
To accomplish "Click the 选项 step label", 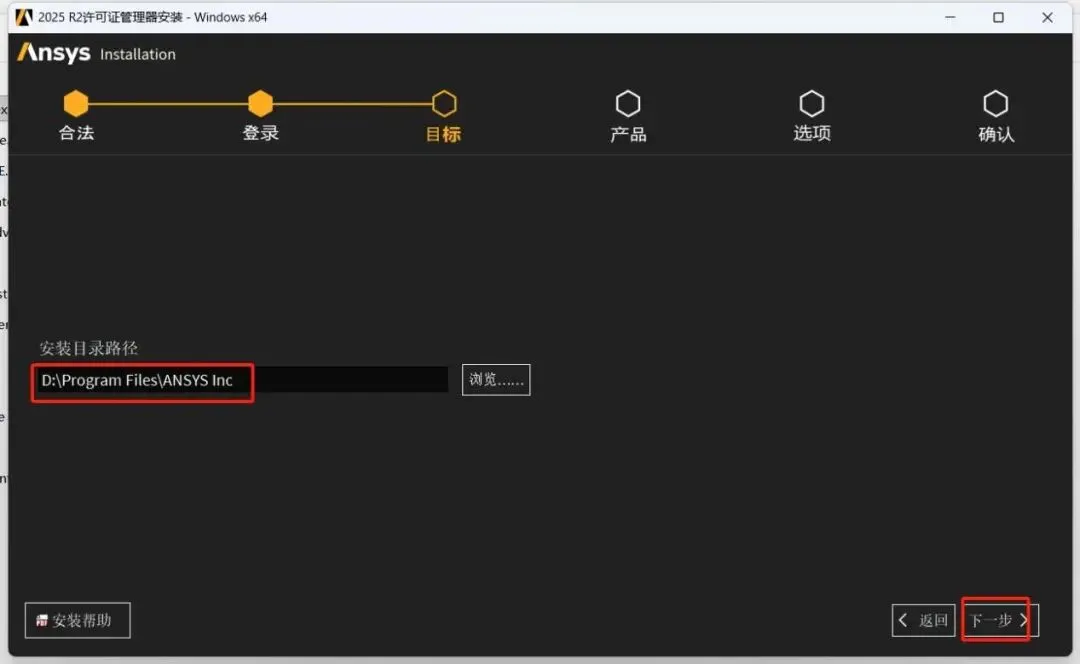I will 812,133.
